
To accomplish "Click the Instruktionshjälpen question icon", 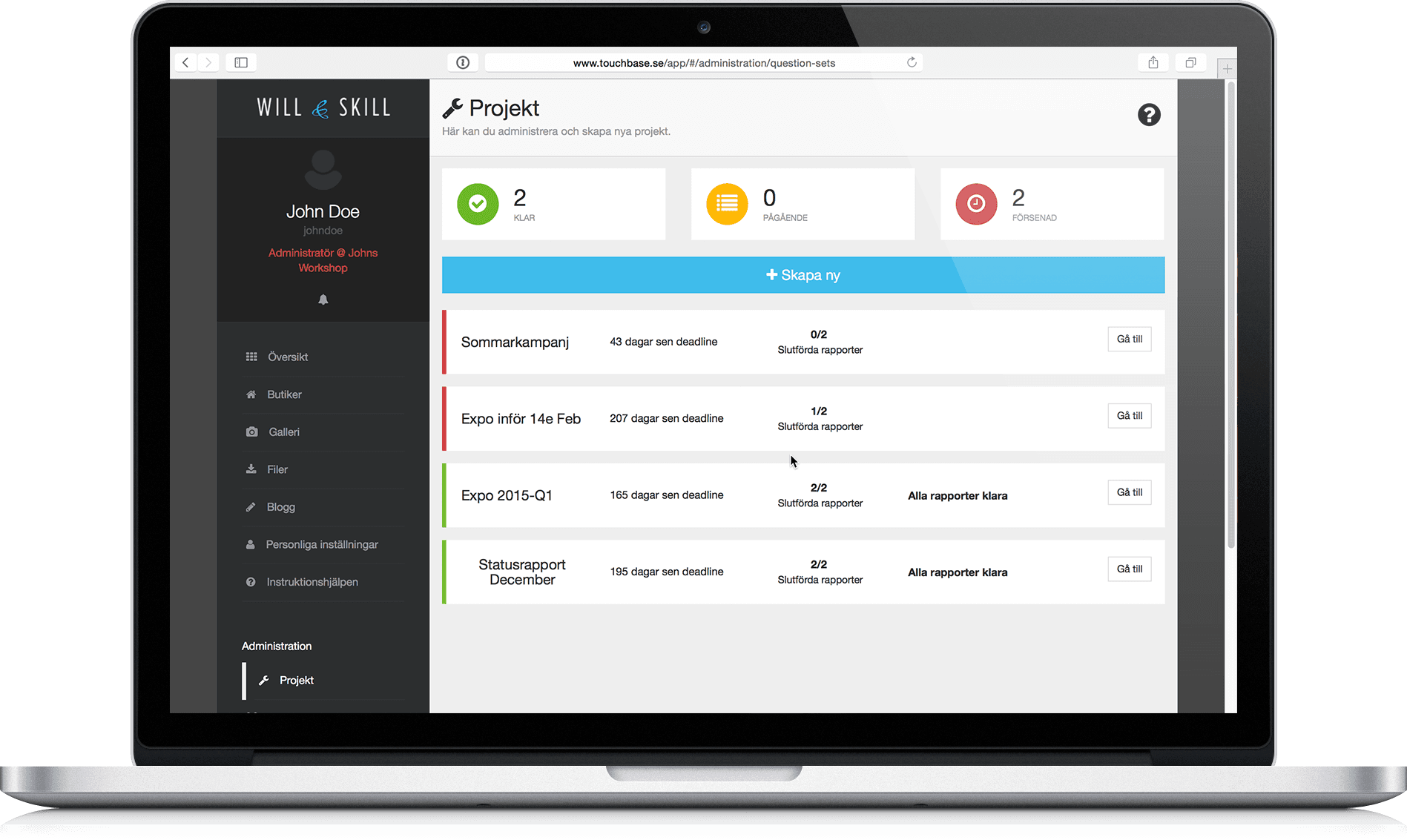I will [251, 582].
